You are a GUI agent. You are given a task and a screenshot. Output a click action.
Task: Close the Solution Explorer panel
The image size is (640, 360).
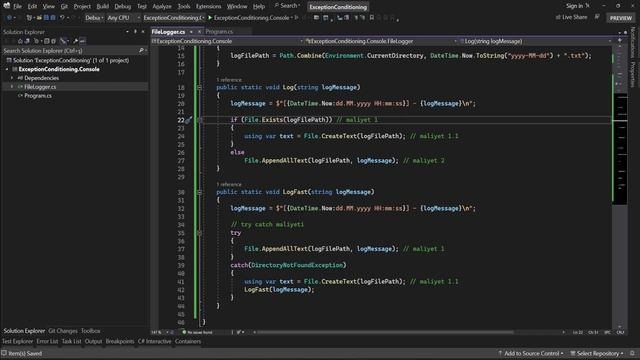tap(143, 31)
